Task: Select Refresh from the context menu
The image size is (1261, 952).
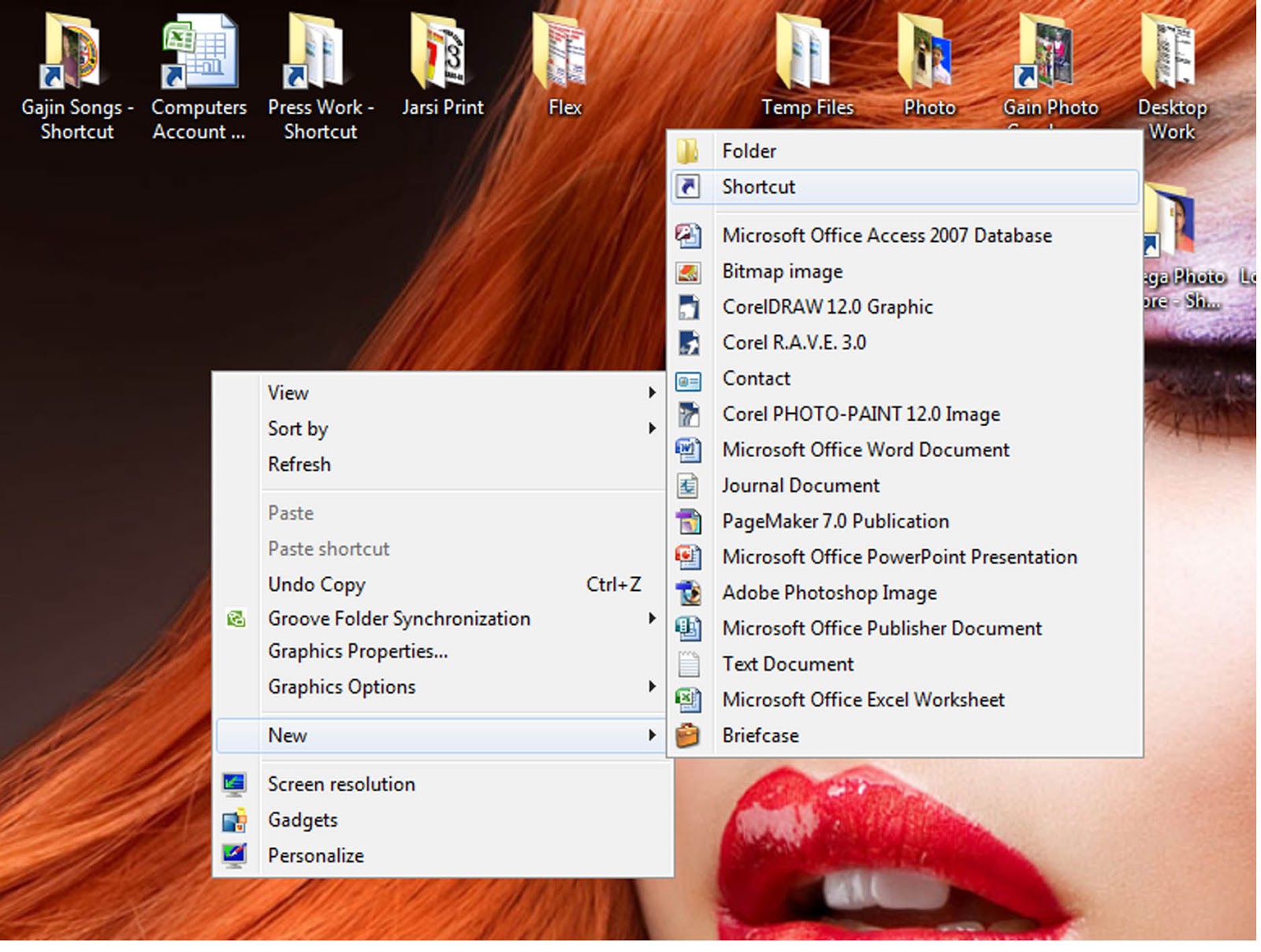Action: pos(299,464)
